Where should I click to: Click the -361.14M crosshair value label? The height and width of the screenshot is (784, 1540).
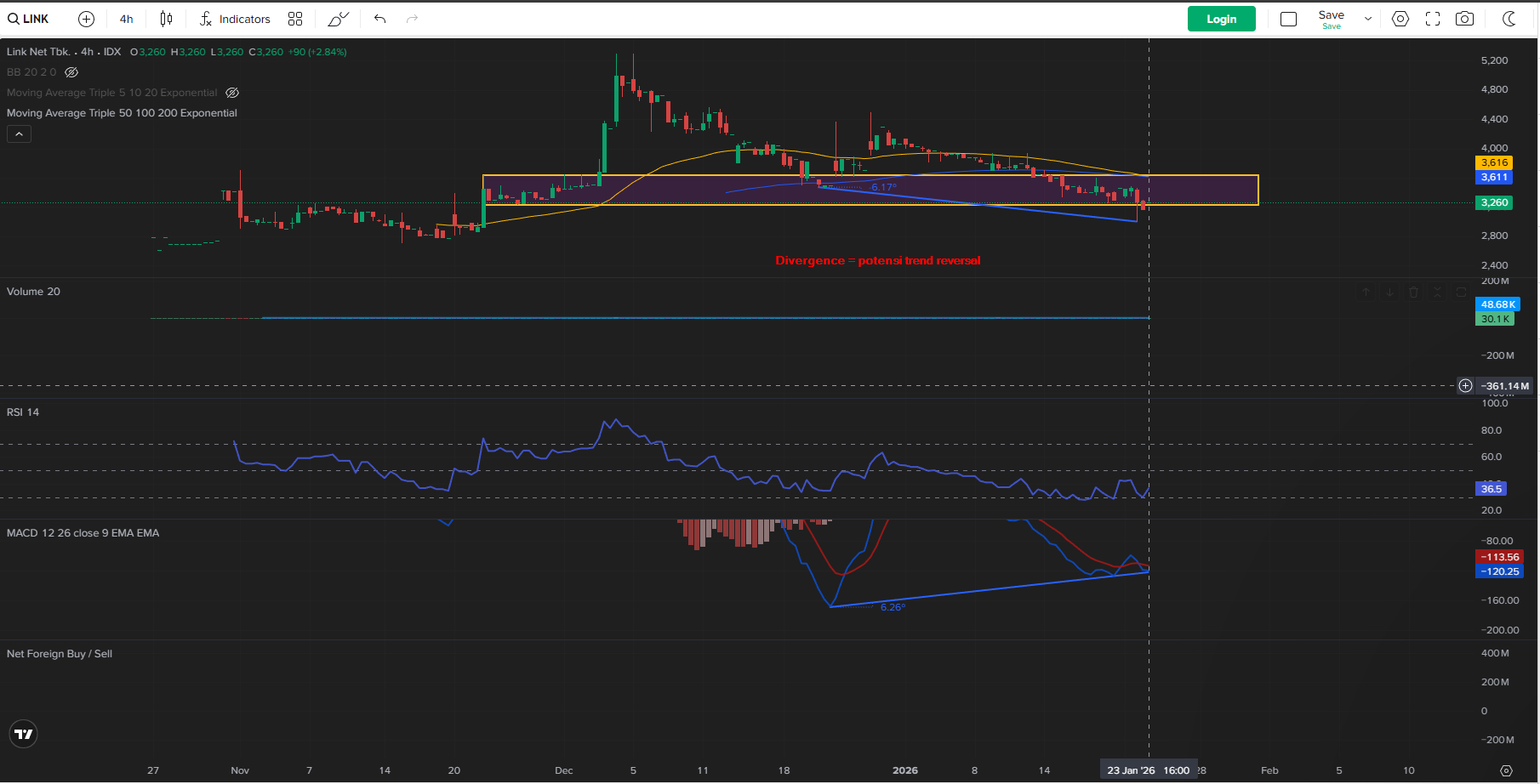[x=1504, y=386]
